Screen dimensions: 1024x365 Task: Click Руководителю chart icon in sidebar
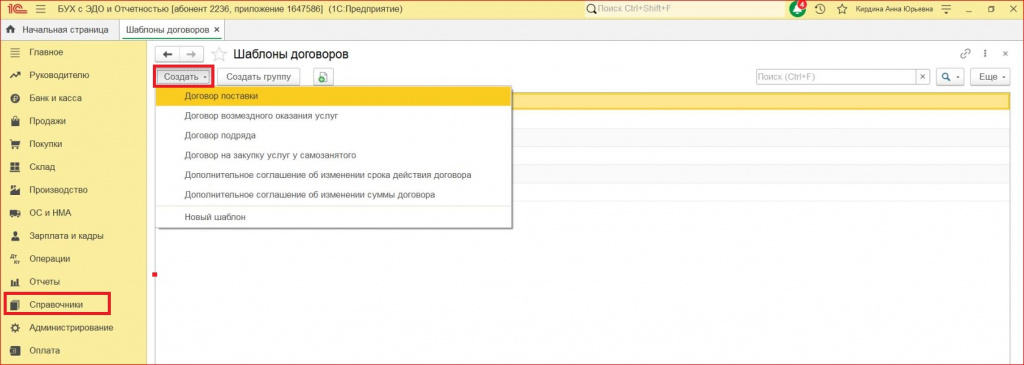click(15, 75)
